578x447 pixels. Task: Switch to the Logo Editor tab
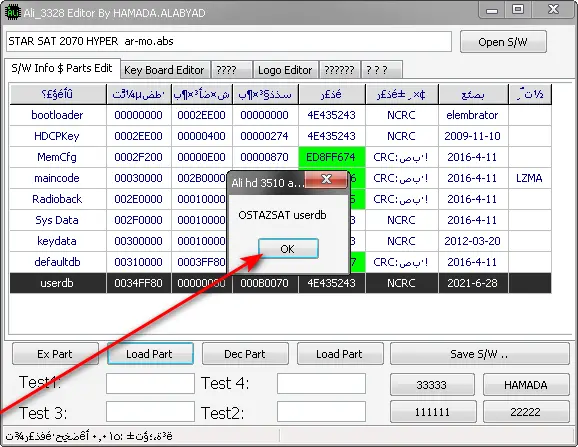pos(285,70)
